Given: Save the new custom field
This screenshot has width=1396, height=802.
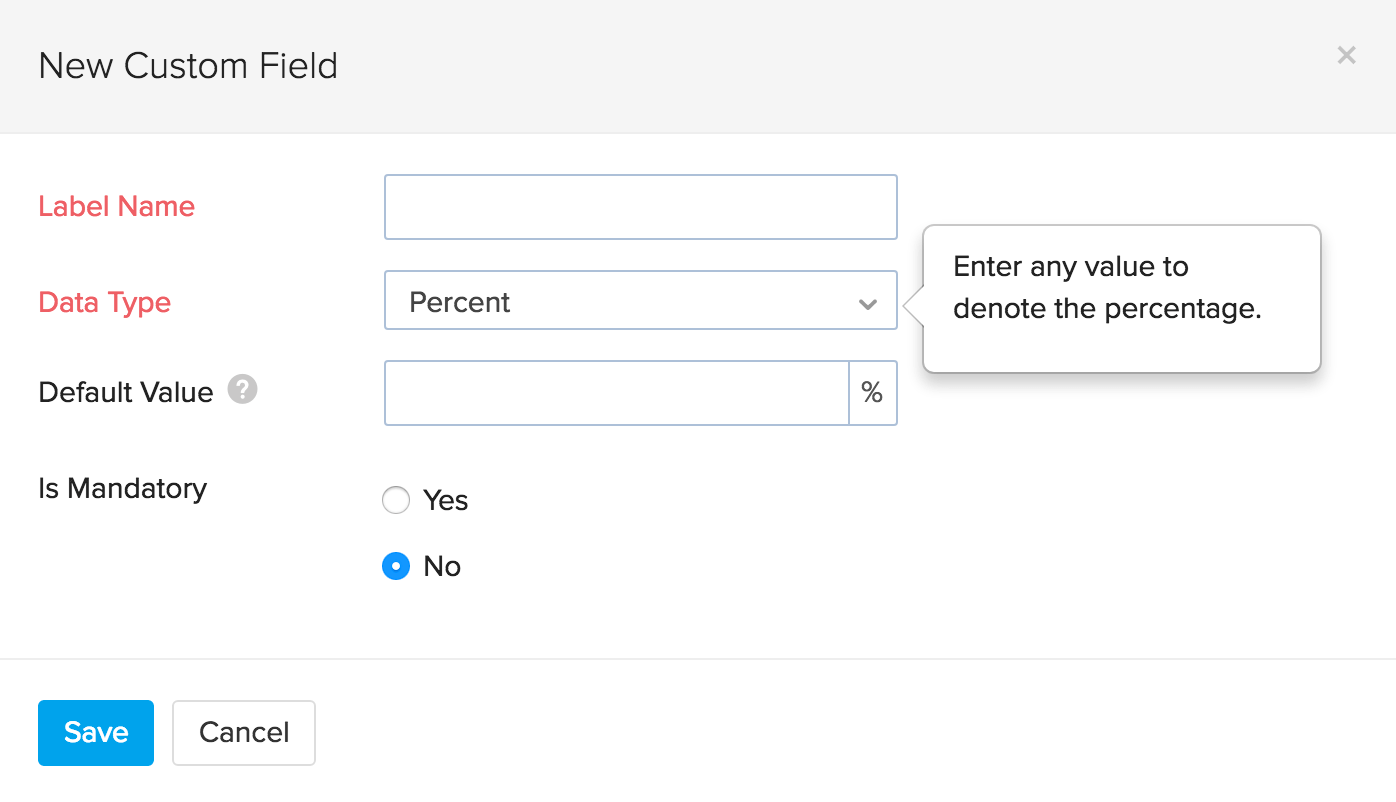Looking at the screenshot, I should 96,733.
